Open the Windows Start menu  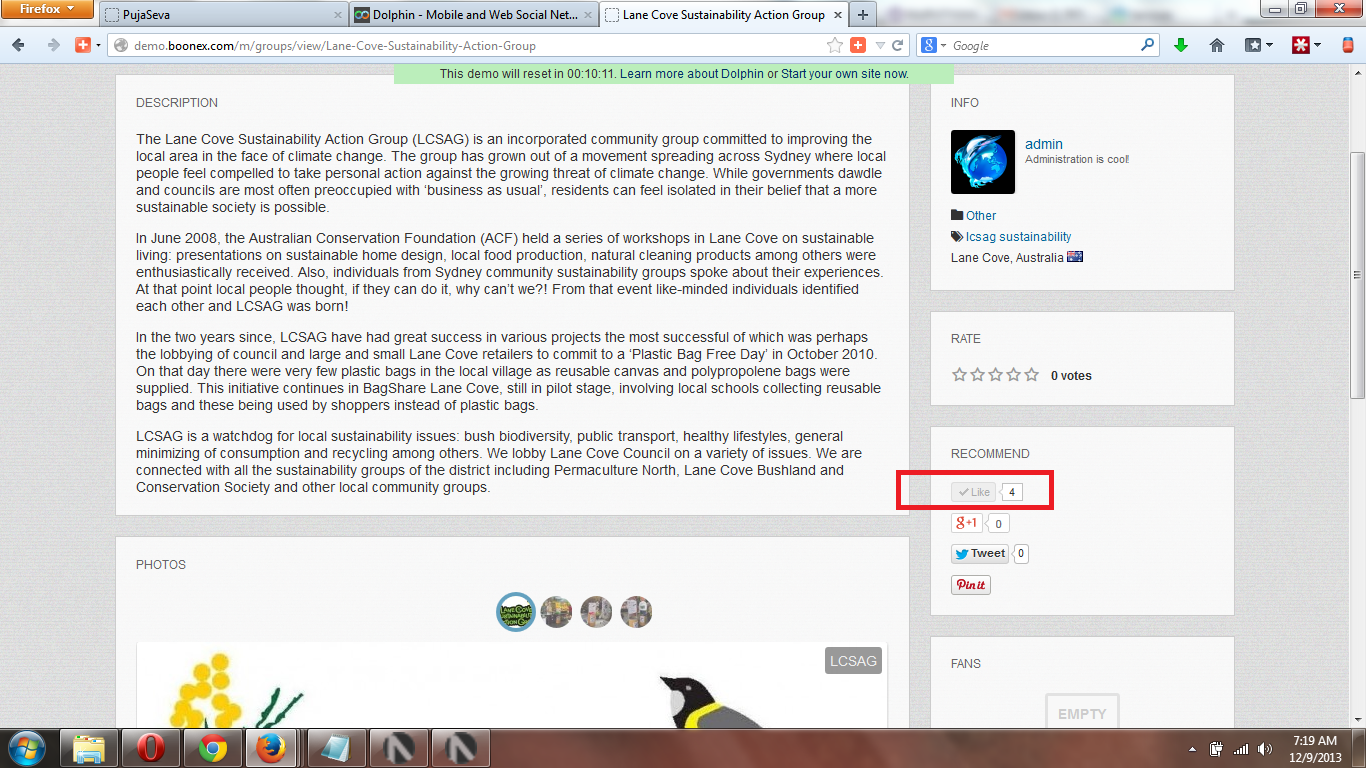26,748
